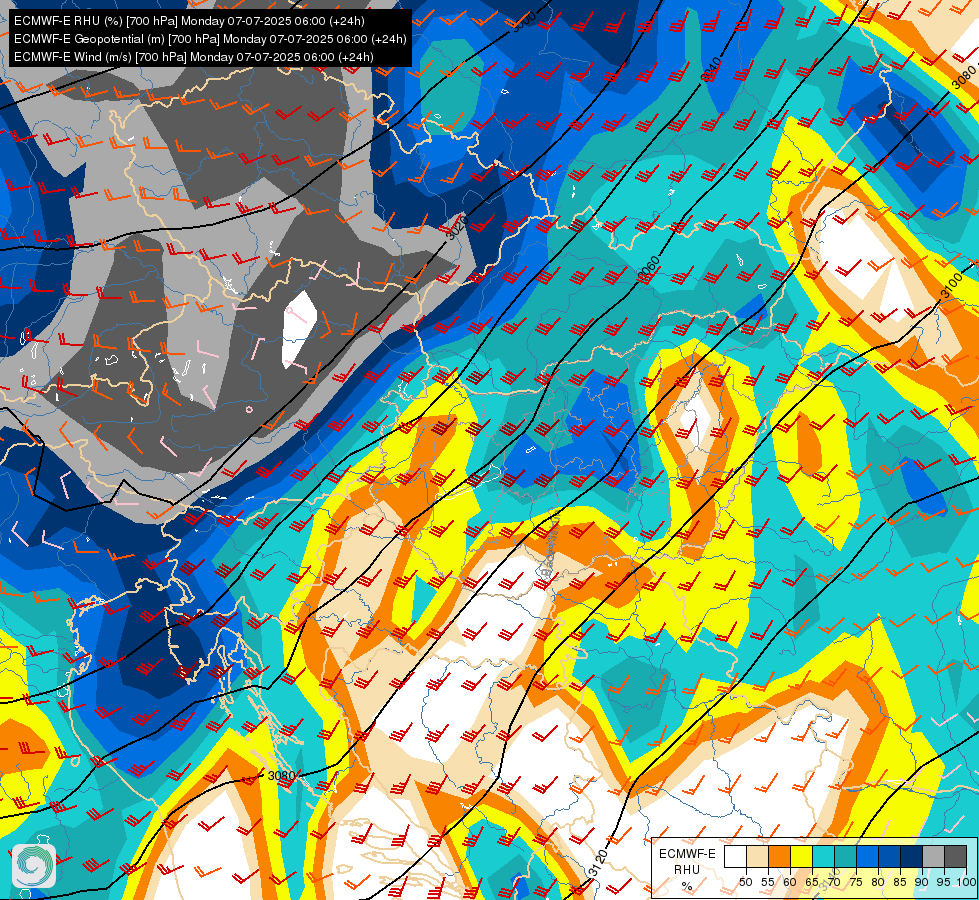Screen dimensions: 979x900
Task: Select the ECMWF-E RHU 700 hPa title line
Action: 189,21
